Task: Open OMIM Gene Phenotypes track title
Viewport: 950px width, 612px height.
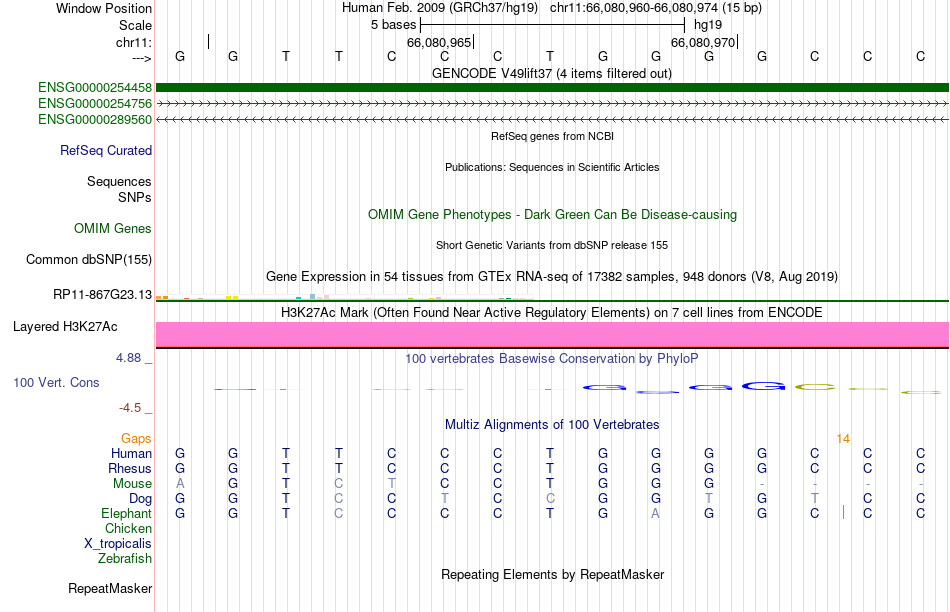Action: point(552,215)
